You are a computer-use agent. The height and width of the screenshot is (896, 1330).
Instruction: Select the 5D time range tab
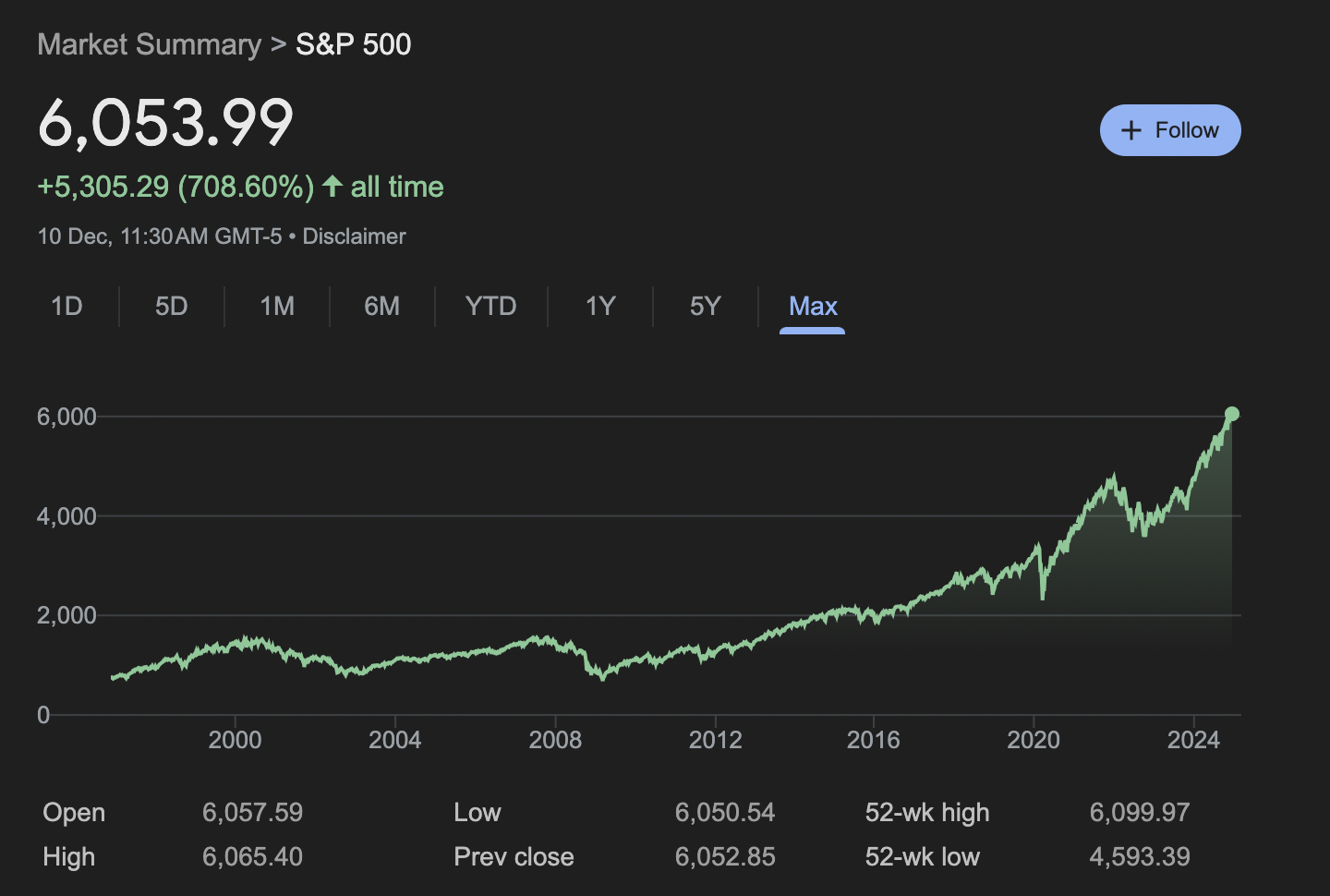[x=171, y=306]
